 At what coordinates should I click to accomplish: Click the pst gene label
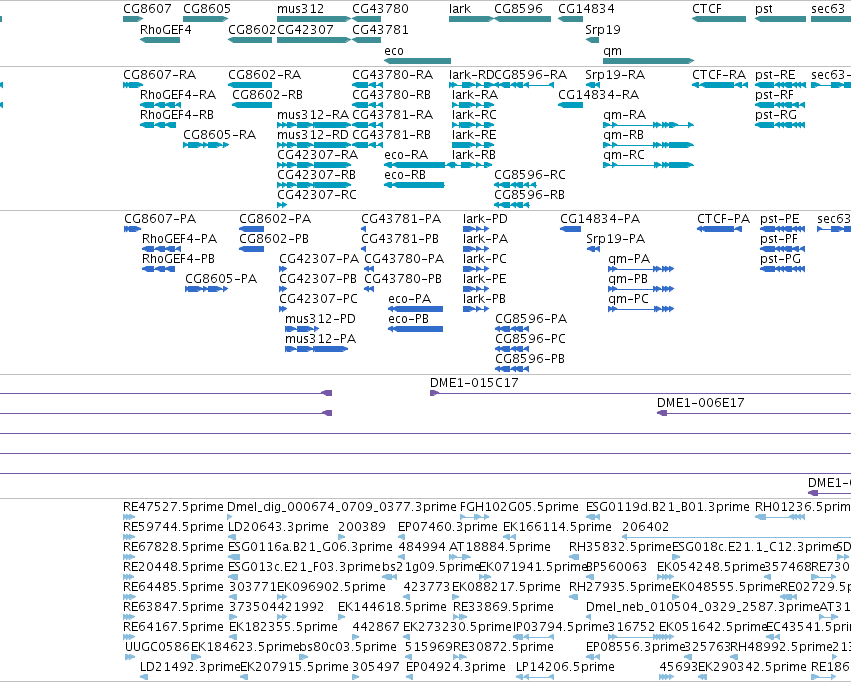click(764, 9)
